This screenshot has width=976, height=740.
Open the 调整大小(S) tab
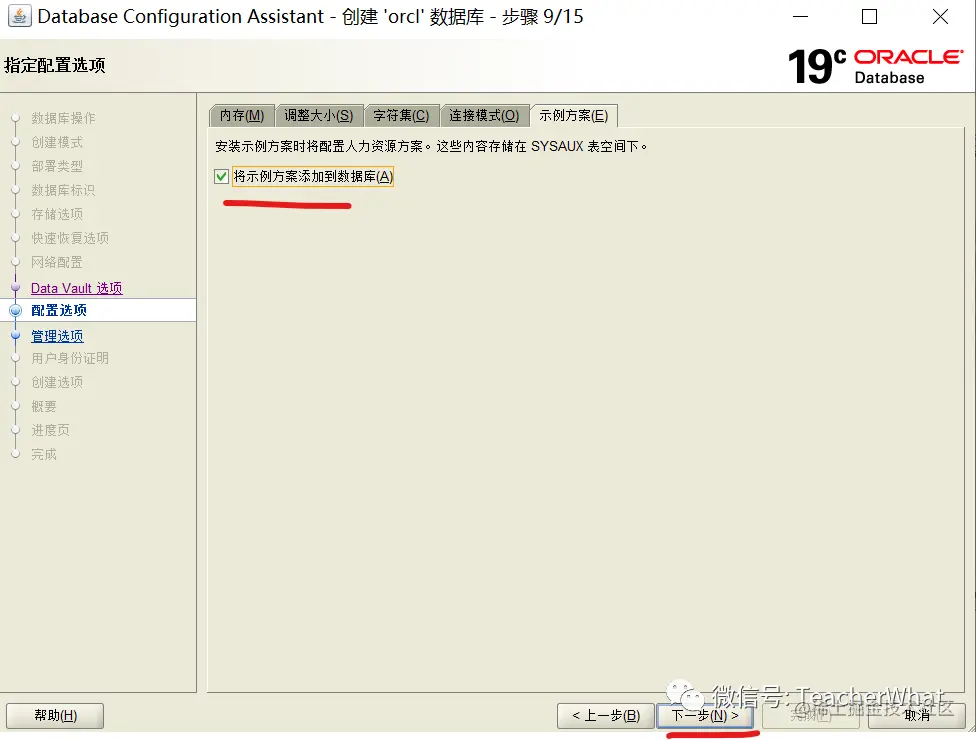319,116
